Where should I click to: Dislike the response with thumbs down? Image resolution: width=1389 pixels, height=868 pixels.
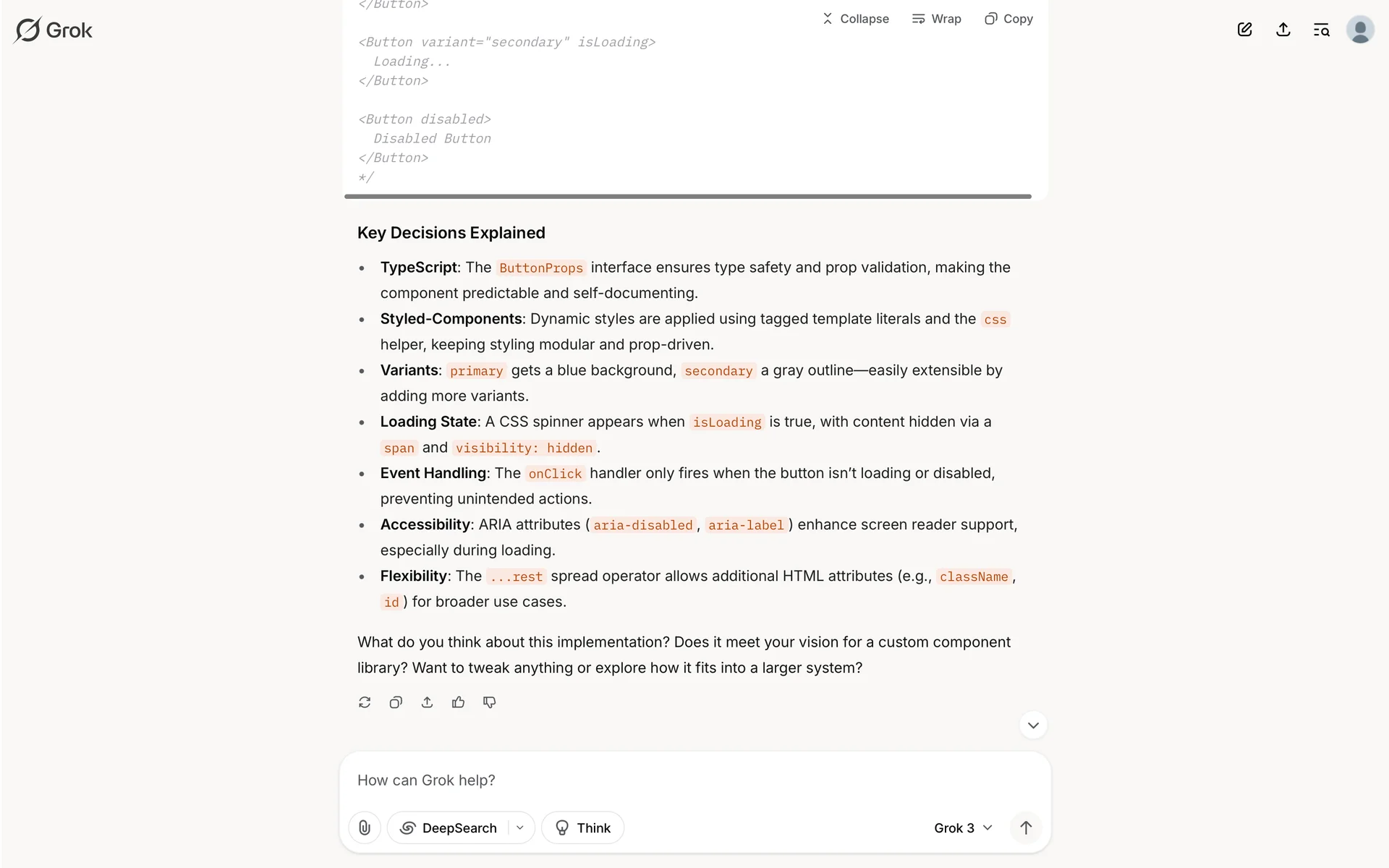(x=490, y=702)
